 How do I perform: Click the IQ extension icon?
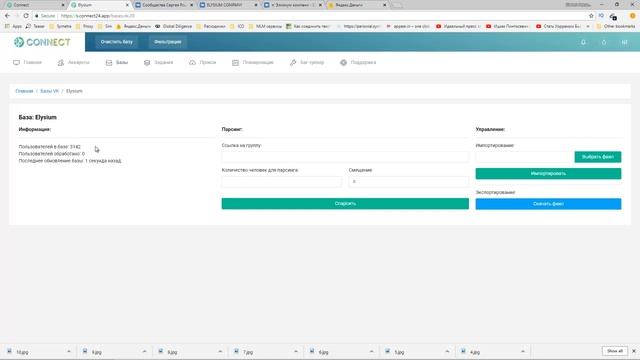pyautogui.click(x=601, y=16)
